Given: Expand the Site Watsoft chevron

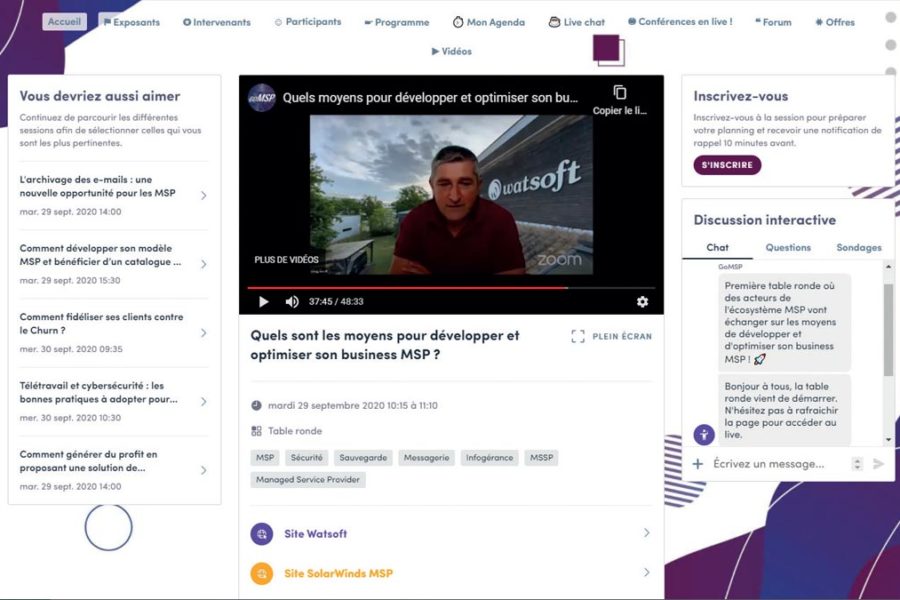Looking at the screenshot, I should coord(646,533).
